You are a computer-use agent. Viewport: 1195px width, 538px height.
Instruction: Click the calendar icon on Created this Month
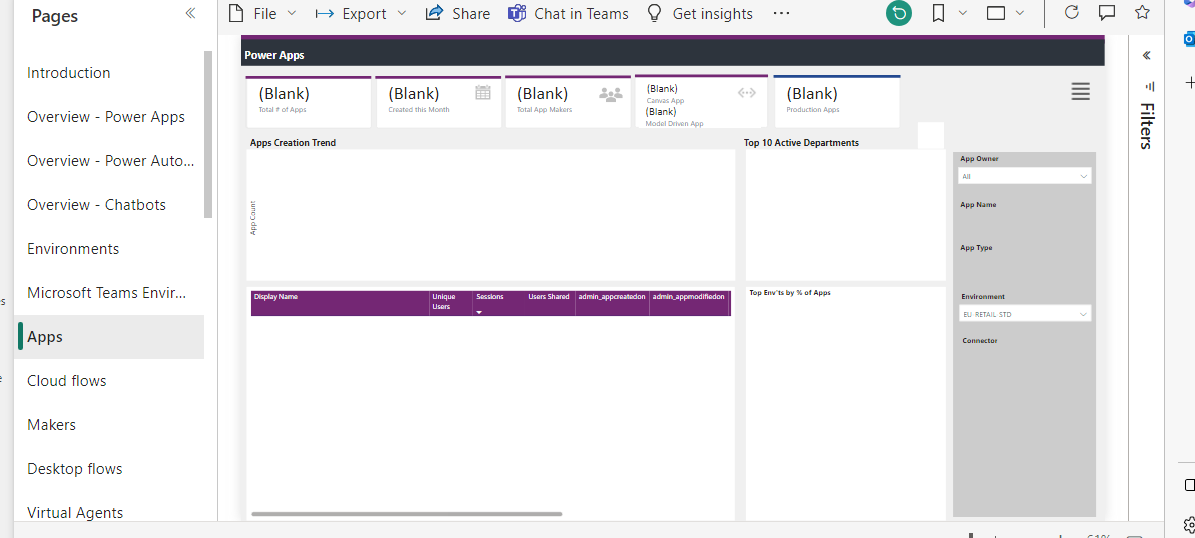pos(482,93)
